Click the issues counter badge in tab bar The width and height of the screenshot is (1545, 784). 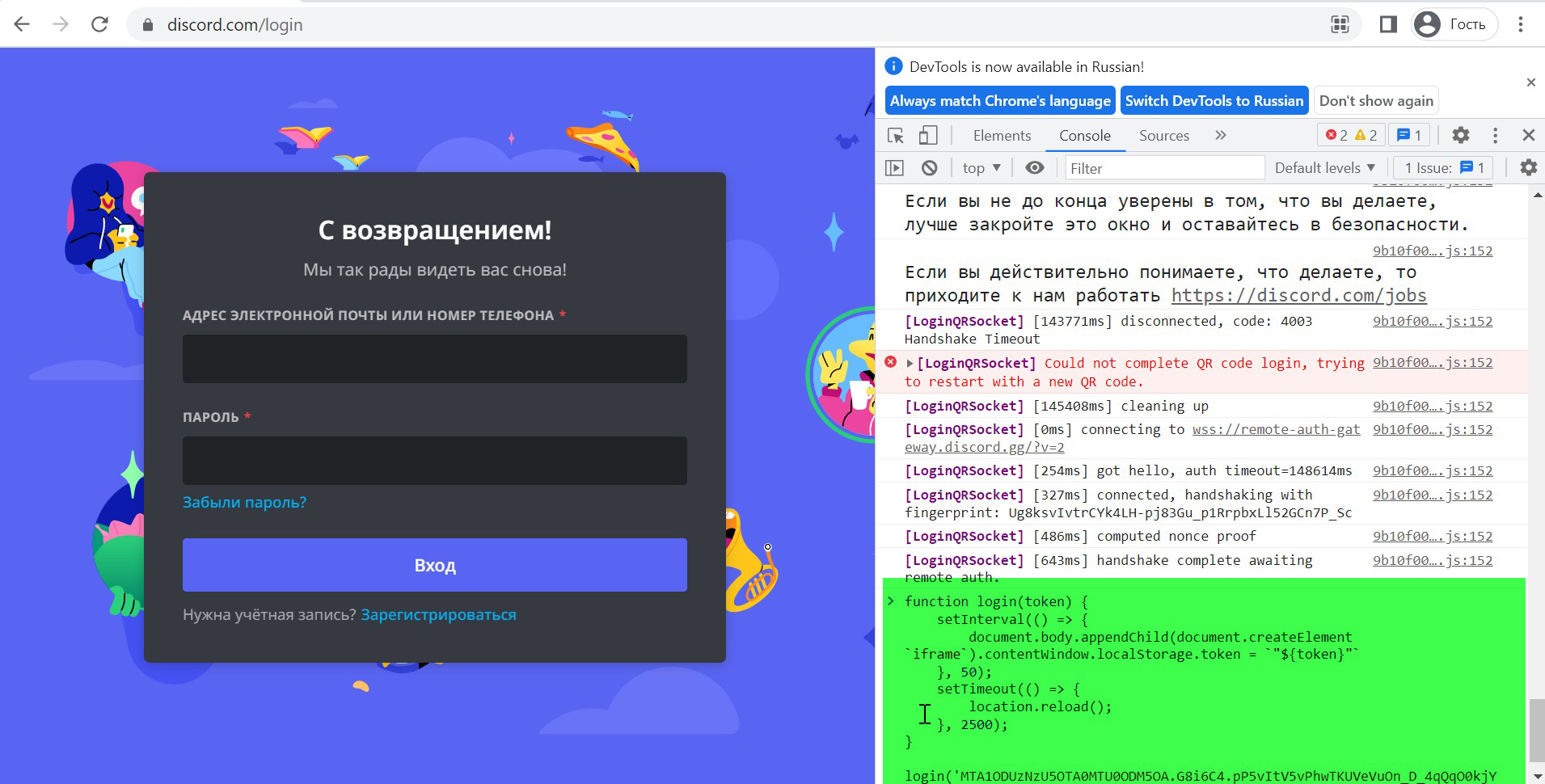(x=1409, y=135)
